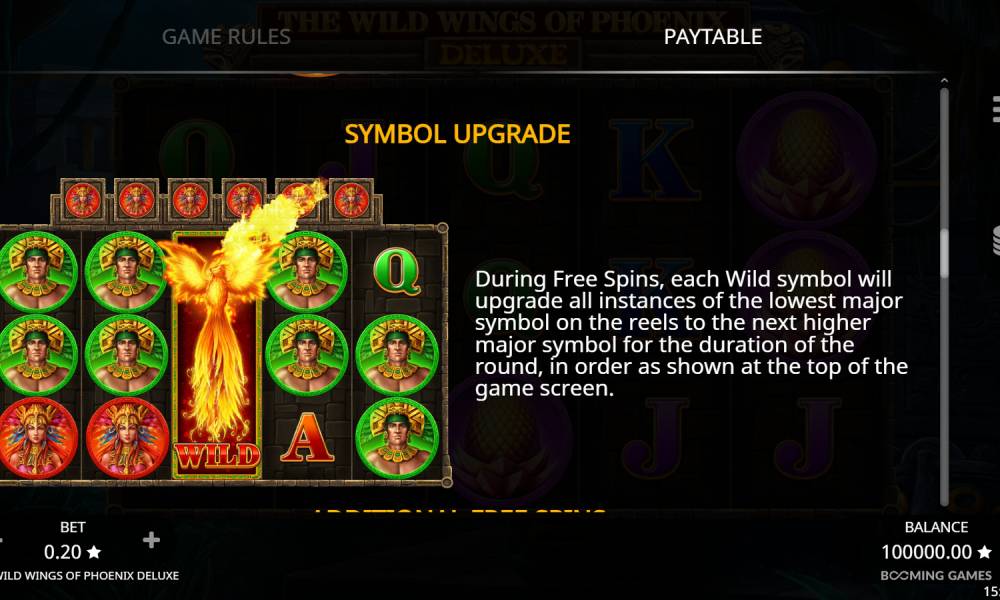
Task: Click the scrollbar up arrow
Action: (x=944, y=81)
